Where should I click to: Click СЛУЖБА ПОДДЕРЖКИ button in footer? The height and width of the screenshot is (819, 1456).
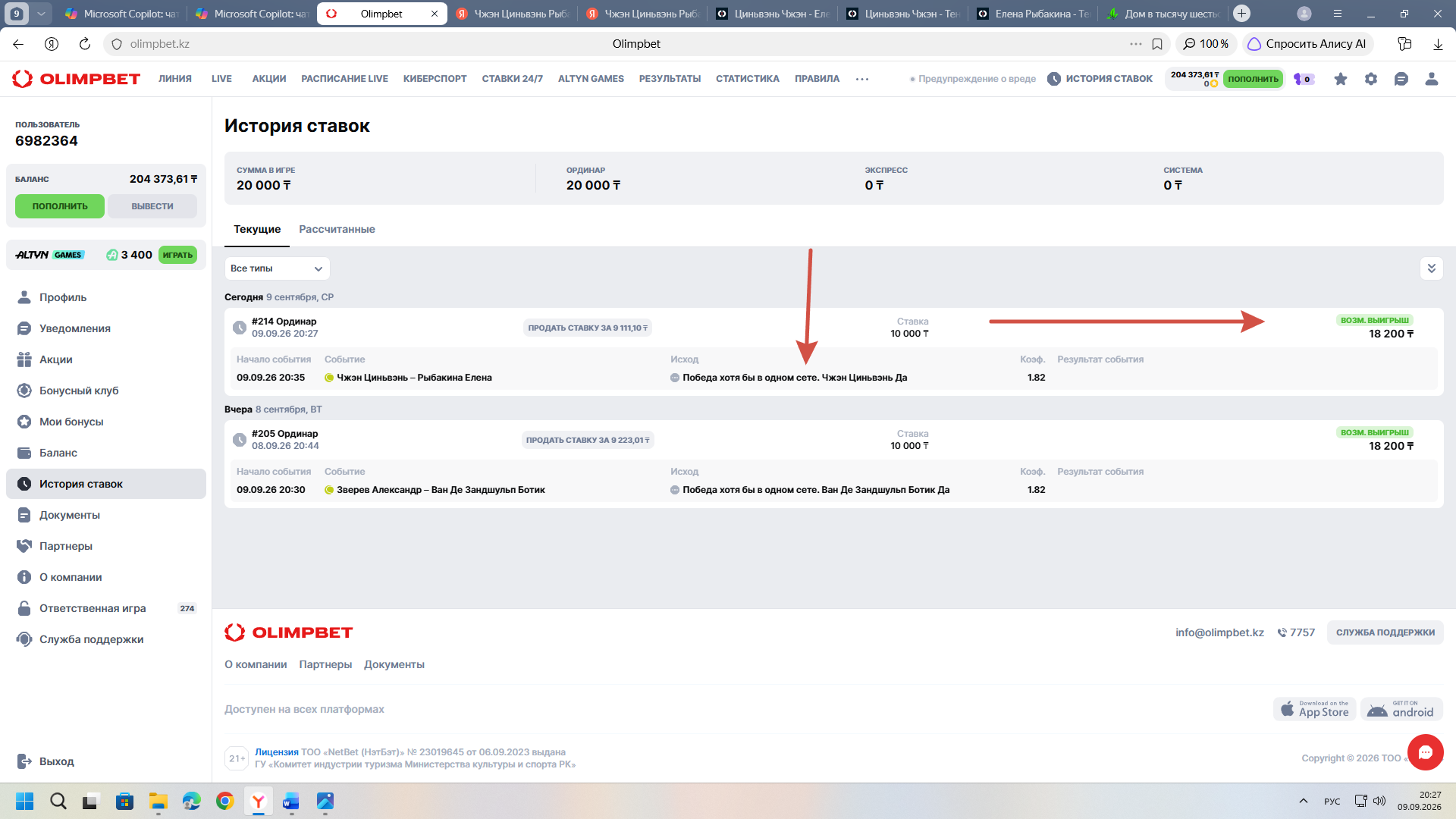coord(1385,632)
